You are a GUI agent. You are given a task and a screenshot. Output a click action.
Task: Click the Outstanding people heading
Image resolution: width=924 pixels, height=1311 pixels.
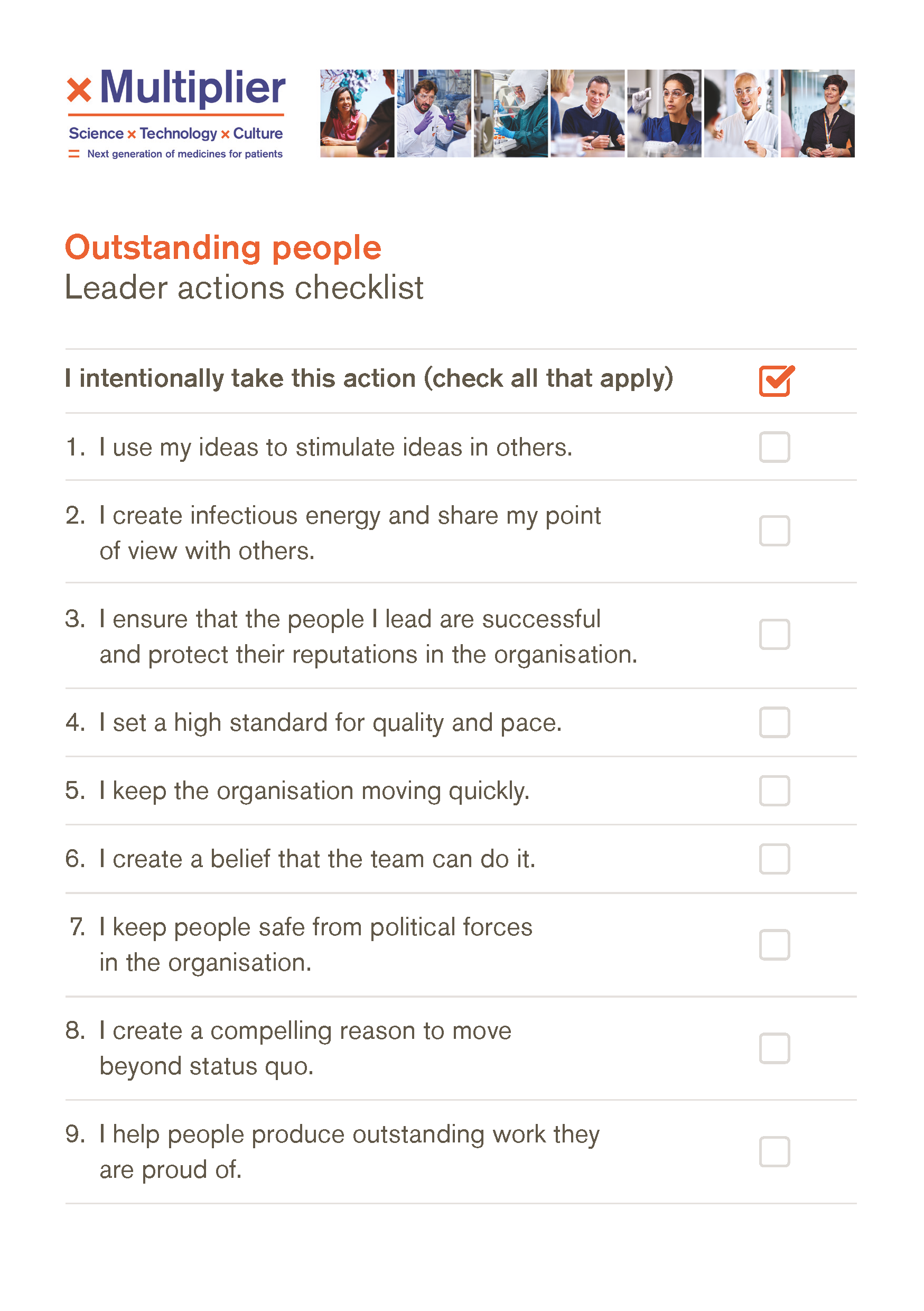223,248
